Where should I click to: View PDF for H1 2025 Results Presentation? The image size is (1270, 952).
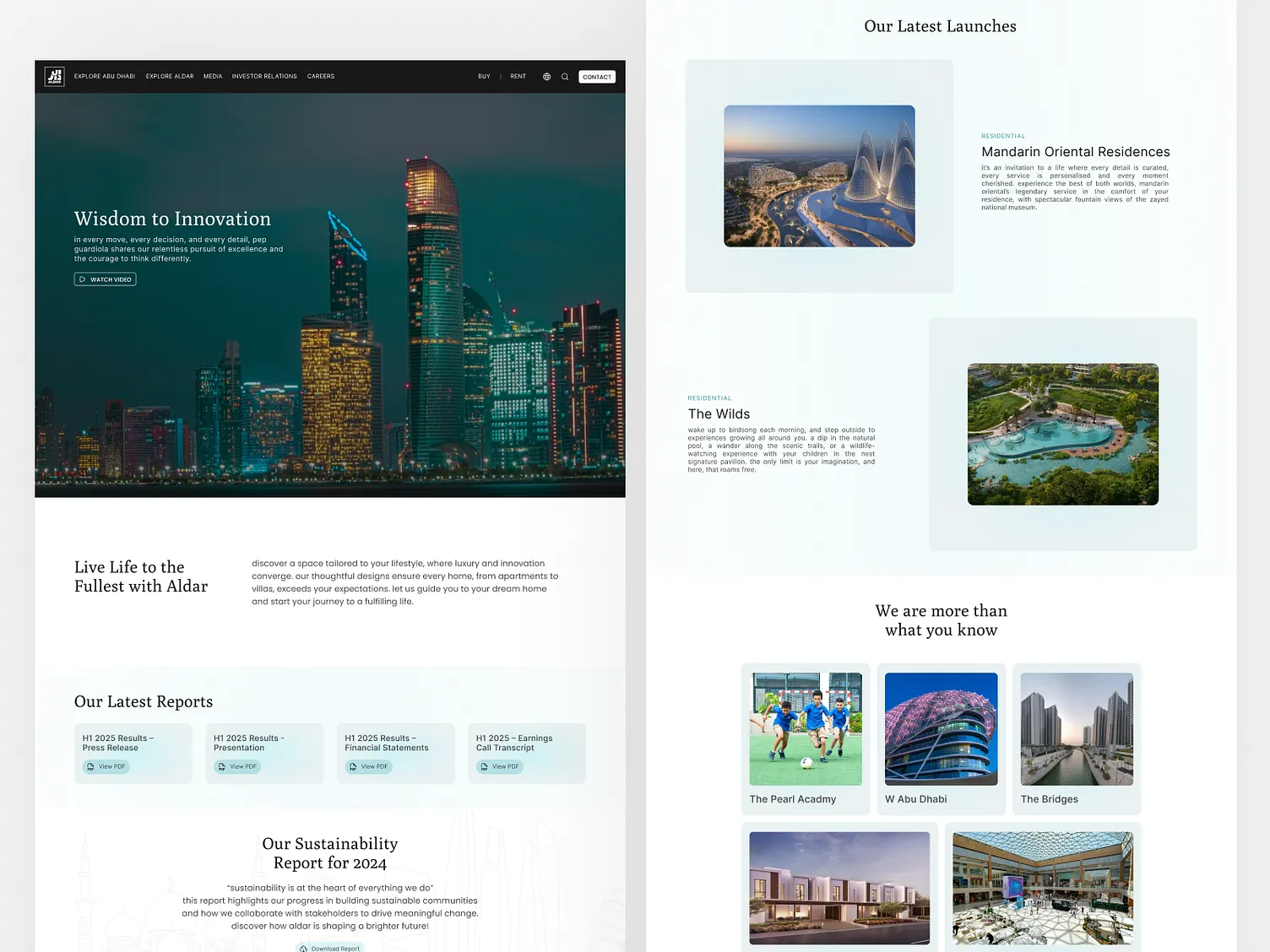tap(237, 766)
